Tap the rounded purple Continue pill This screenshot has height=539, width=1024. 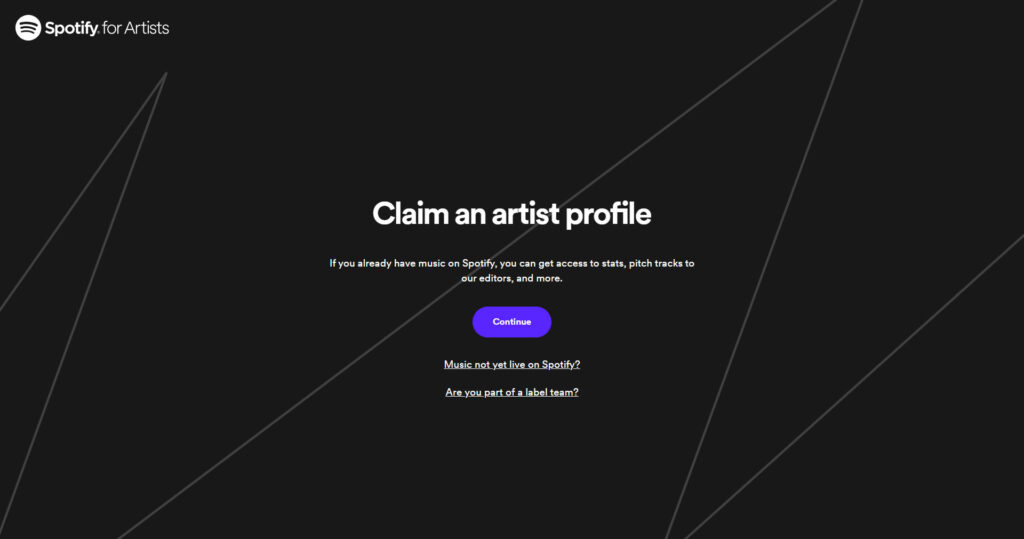pos(511,321)
